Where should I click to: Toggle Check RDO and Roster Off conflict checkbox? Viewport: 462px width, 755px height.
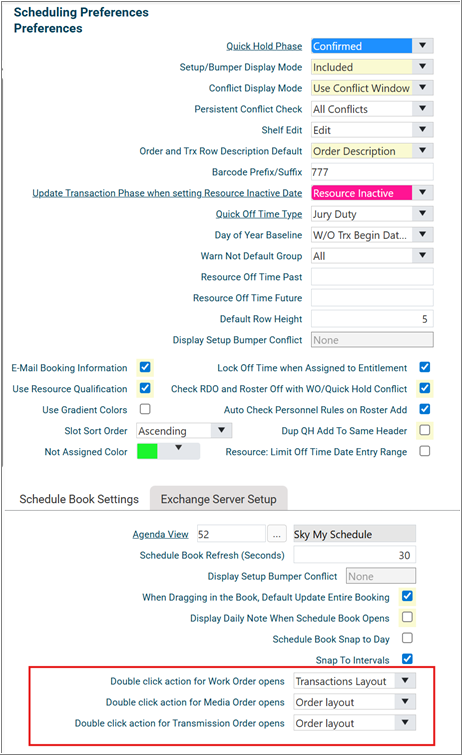[424, 388]
